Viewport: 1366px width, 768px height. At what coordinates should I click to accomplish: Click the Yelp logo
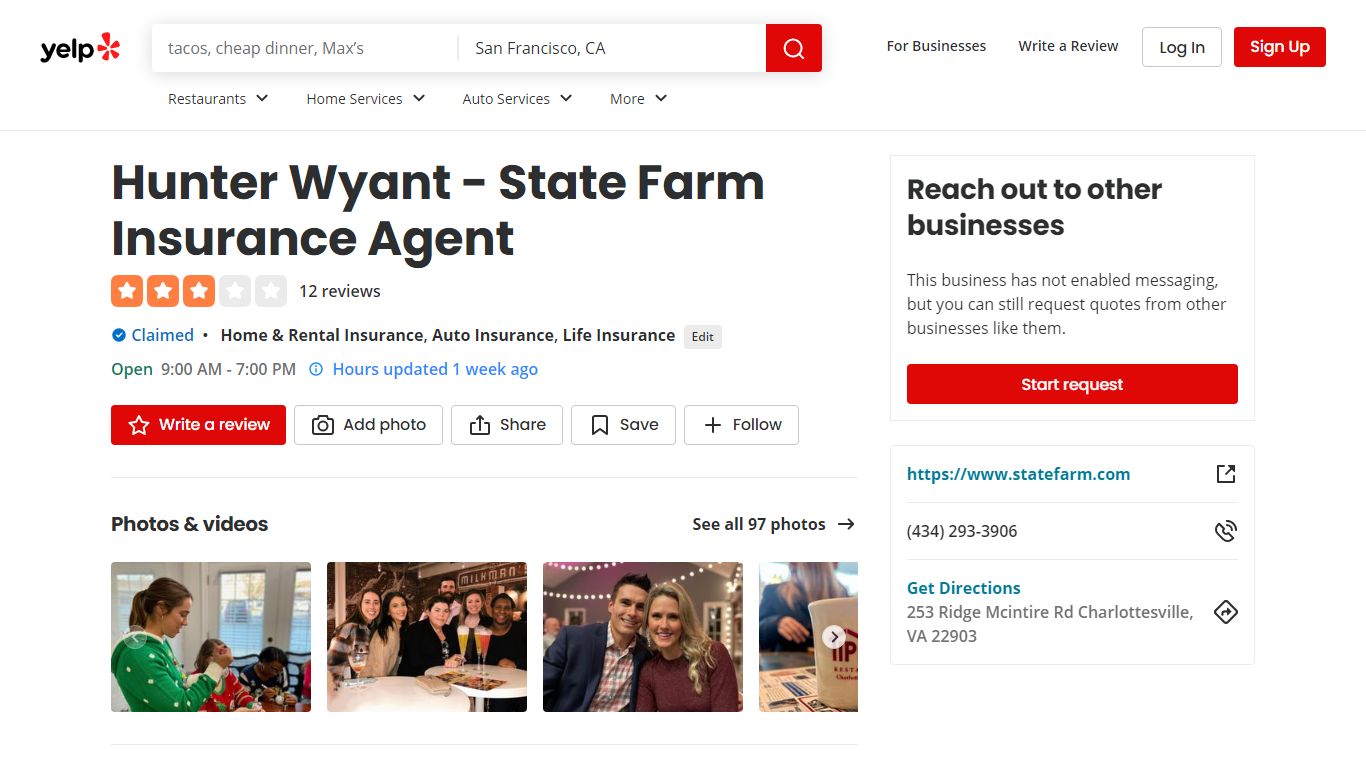[x=80, y=48]
